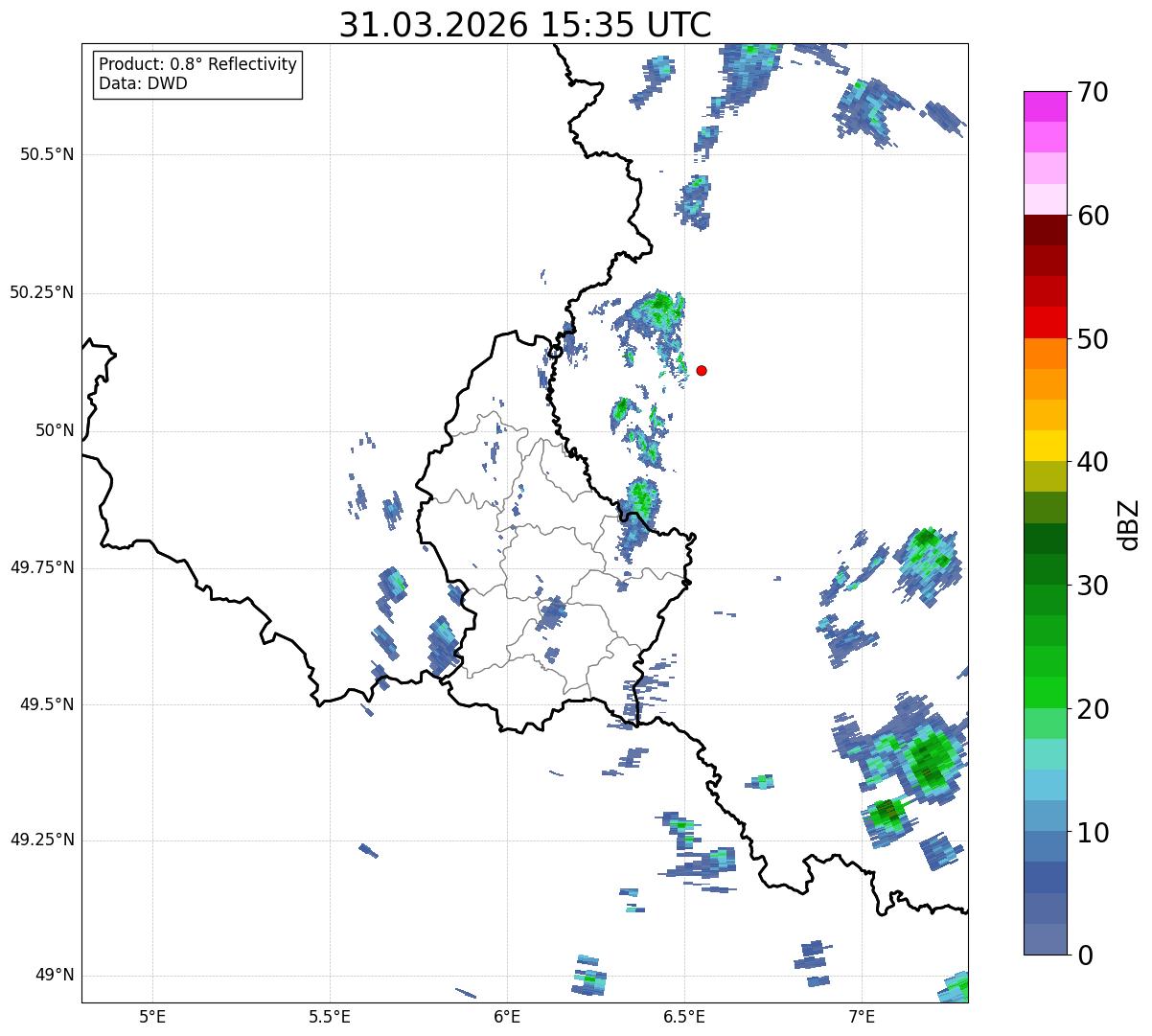
Task: Click the 'Data: DWD' label
Action: tap(143, 83)
